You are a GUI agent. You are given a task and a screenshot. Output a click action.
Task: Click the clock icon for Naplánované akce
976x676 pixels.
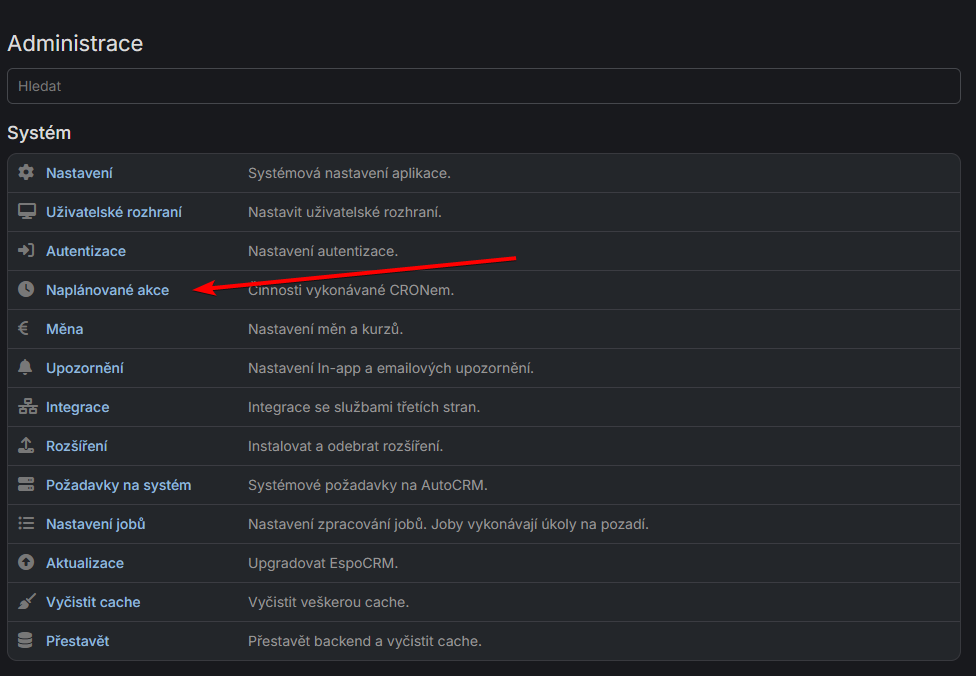tap(26, 290)
